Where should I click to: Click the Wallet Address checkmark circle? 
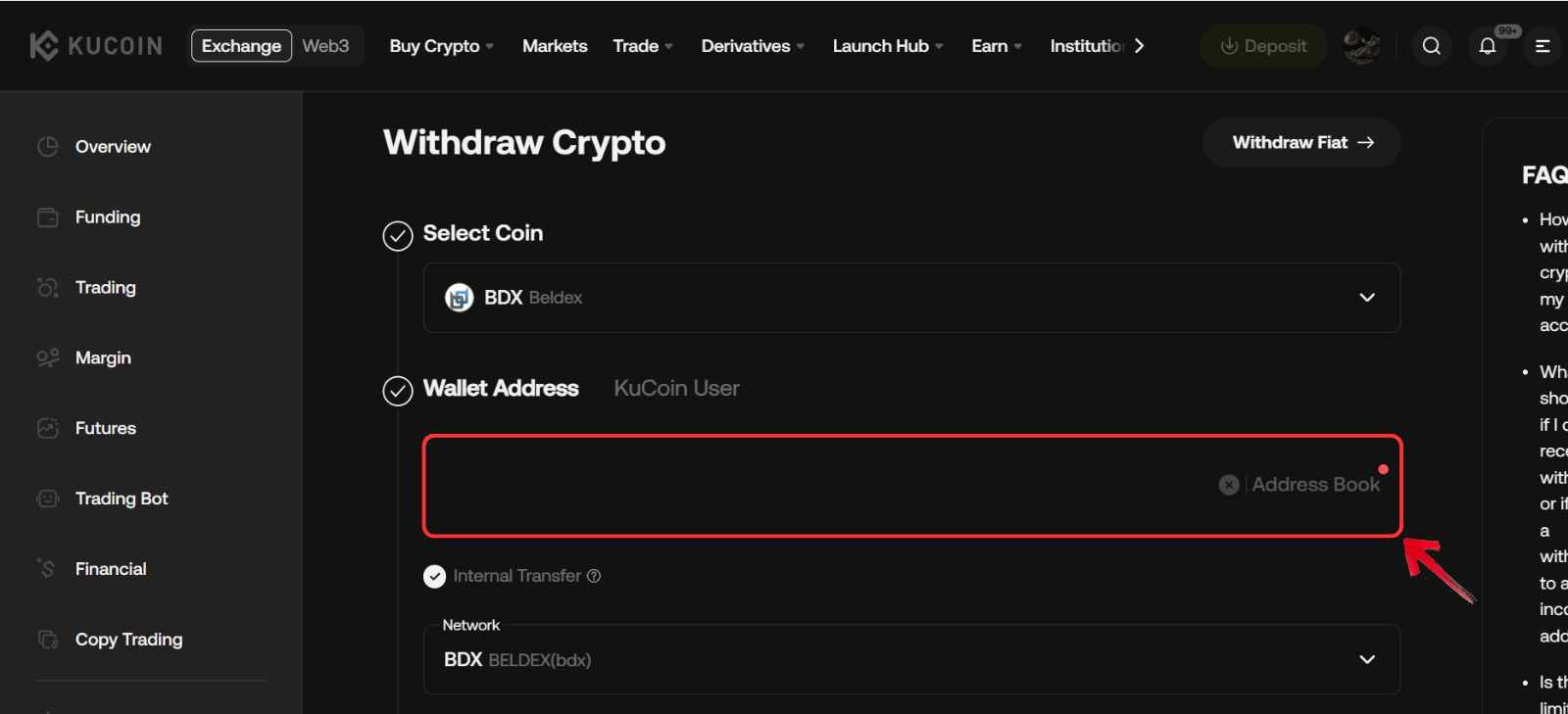coord(397,391)
